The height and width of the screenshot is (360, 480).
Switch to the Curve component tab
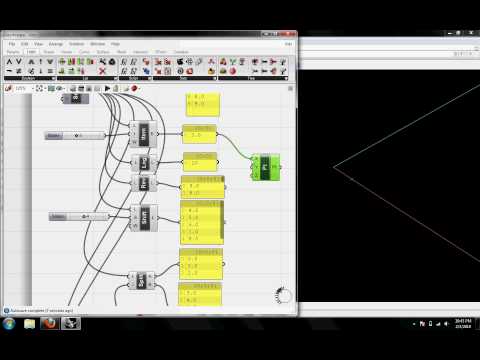click(x=84, y=52)
